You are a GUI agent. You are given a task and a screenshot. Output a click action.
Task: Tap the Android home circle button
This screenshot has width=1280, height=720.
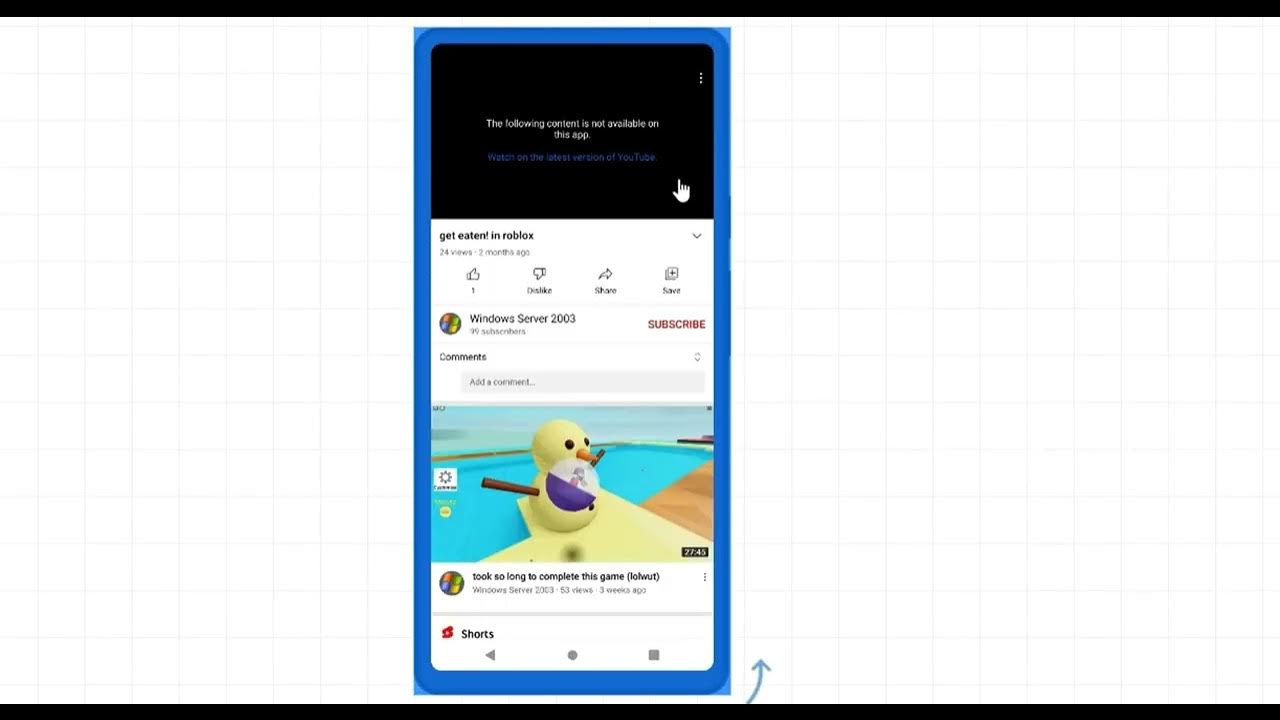572,655
